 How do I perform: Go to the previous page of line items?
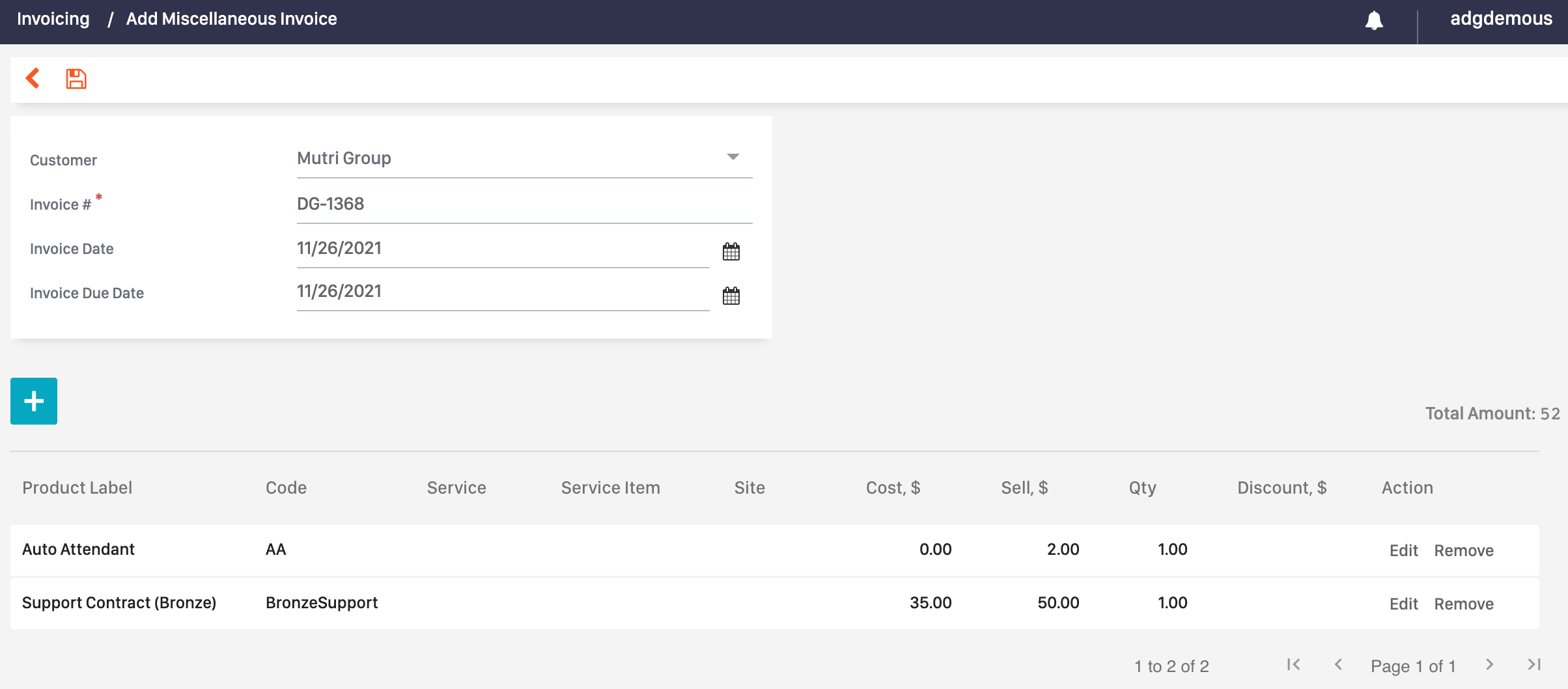[1339, 665]
